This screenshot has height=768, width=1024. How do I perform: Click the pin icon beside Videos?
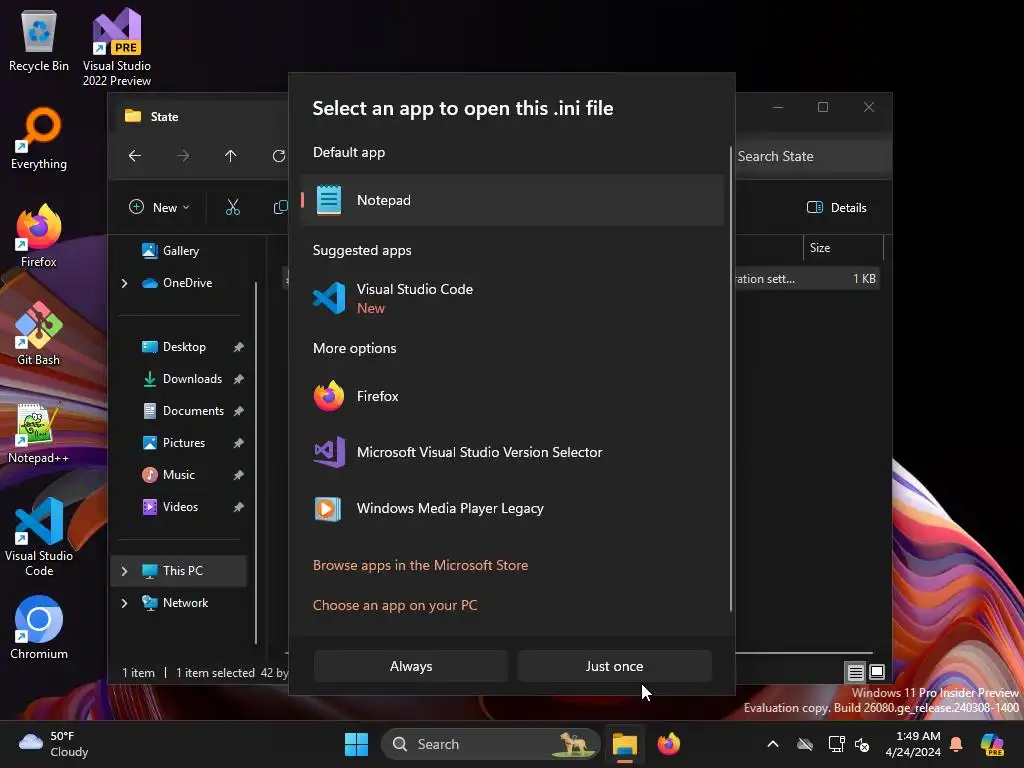coord(238,507)
